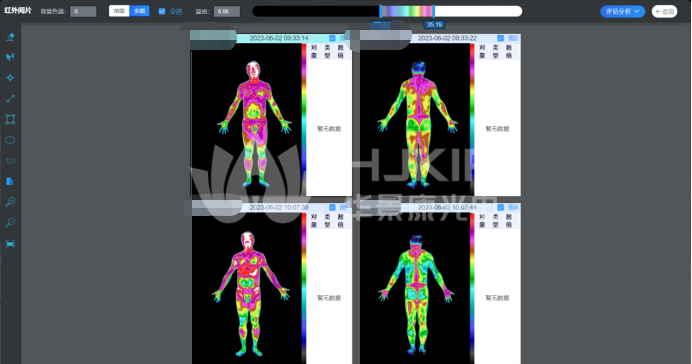Viewport: 692px width, 364px height.
Task: Click the zoom in magnifier icon
Action: (10, 202)
